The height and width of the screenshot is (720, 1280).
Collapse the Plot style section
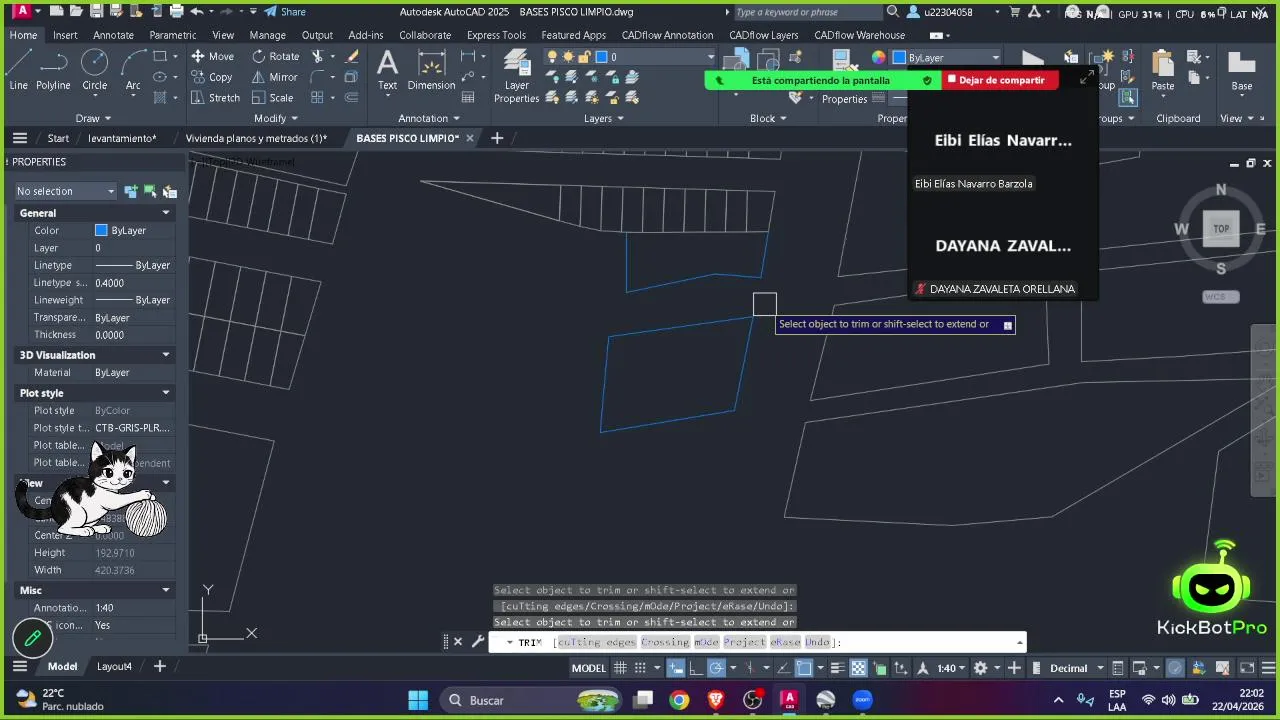pos(166,393)
